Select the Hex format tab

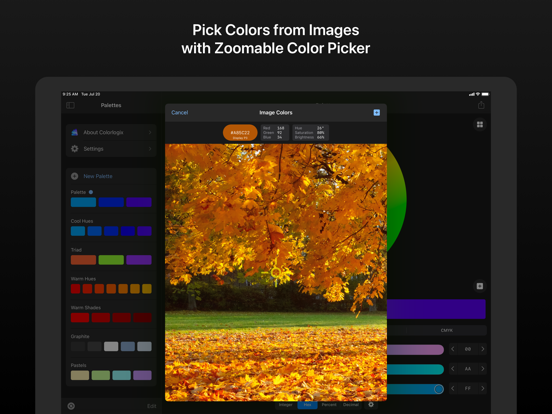pyautogui.click(x=307, y=405)
